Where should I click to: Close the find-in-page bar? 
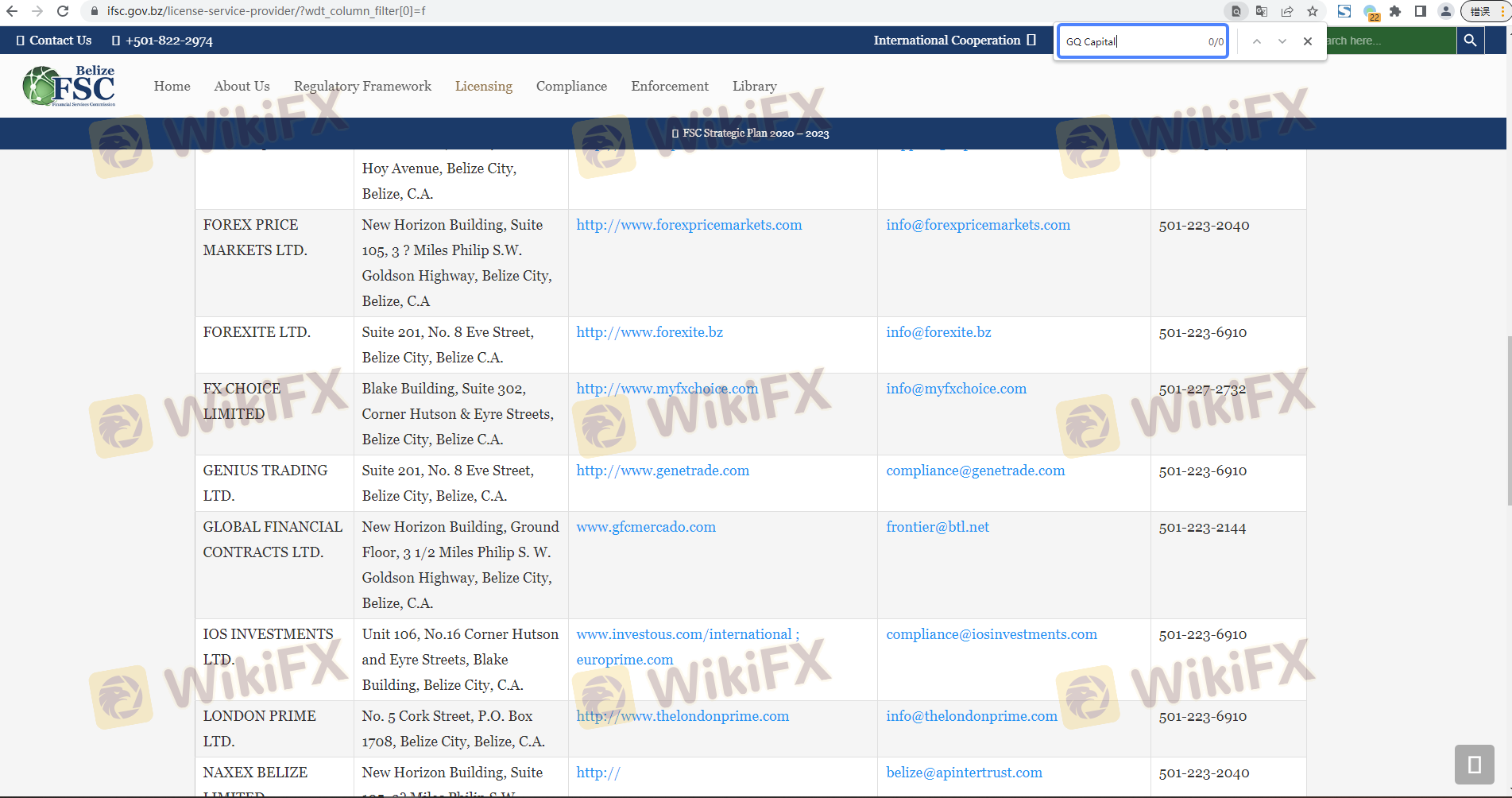(1308, 41)
